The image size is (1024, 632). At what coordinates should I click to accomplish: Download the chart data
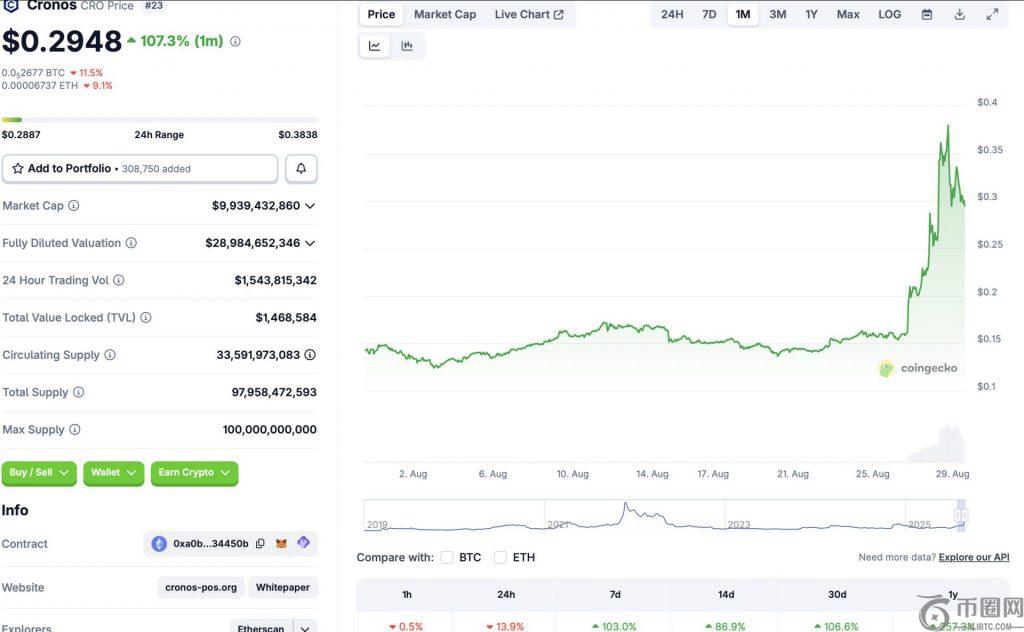coord(960,15)
